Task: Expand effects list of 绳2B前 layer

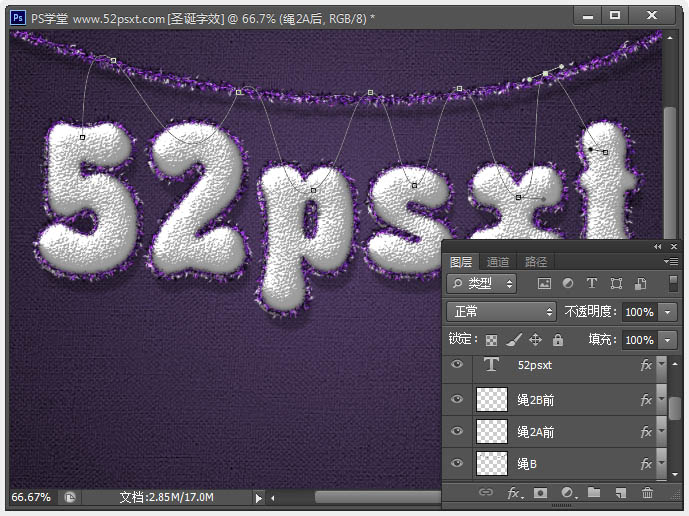Action: (661, 399)
